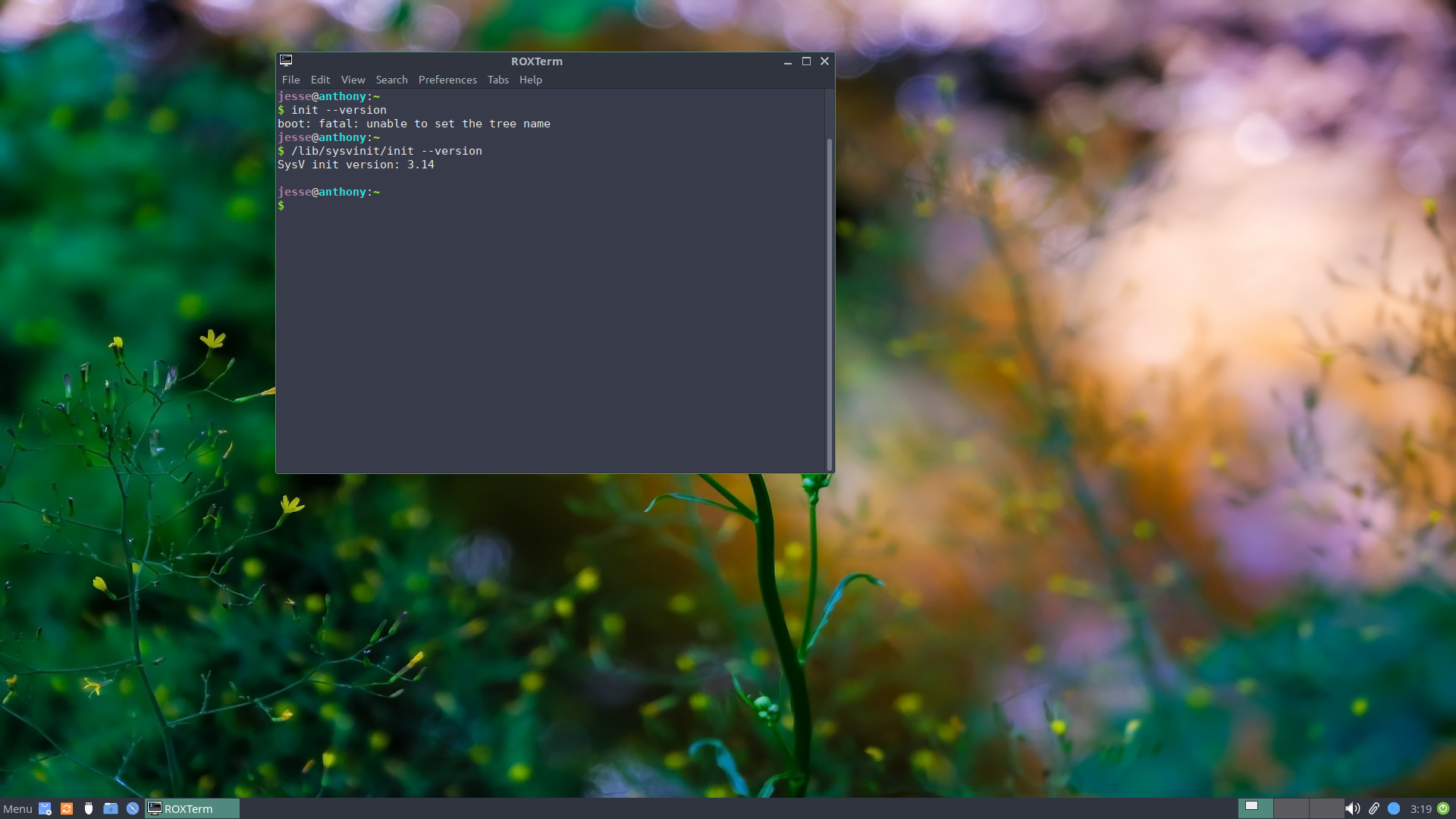Click the '/lib/sysvinit/init --version' command text
This screenshot has width=1456, height=819.
[387, 151]
